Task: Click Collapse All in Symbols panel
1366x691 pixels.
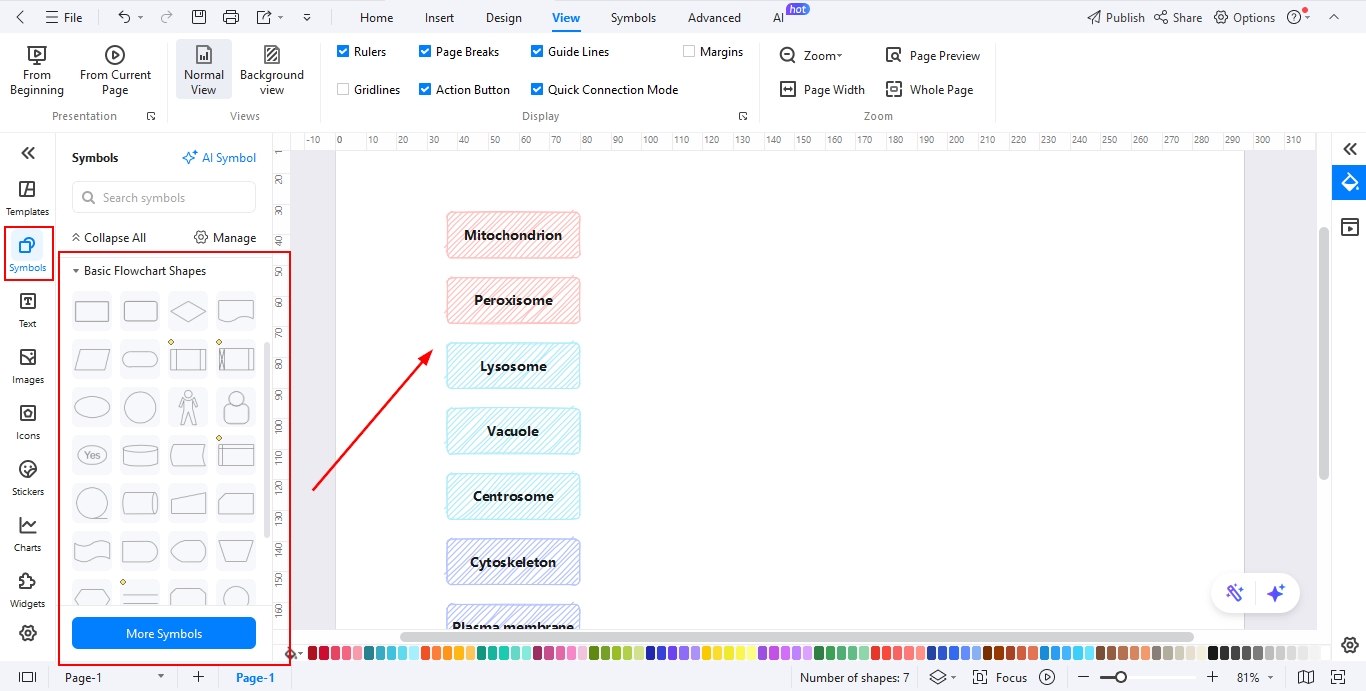Action: (x=108, y=237)
